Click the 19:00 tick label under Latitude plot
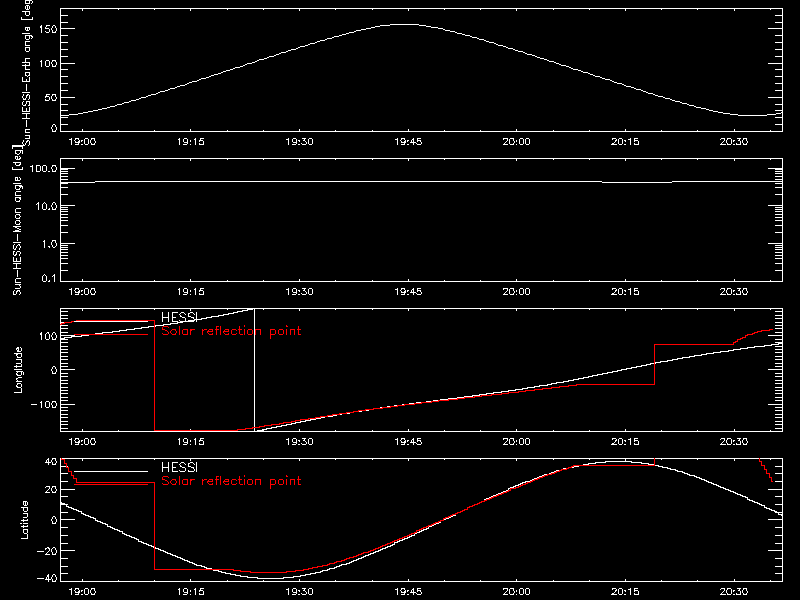 click(x=82, y=592)
